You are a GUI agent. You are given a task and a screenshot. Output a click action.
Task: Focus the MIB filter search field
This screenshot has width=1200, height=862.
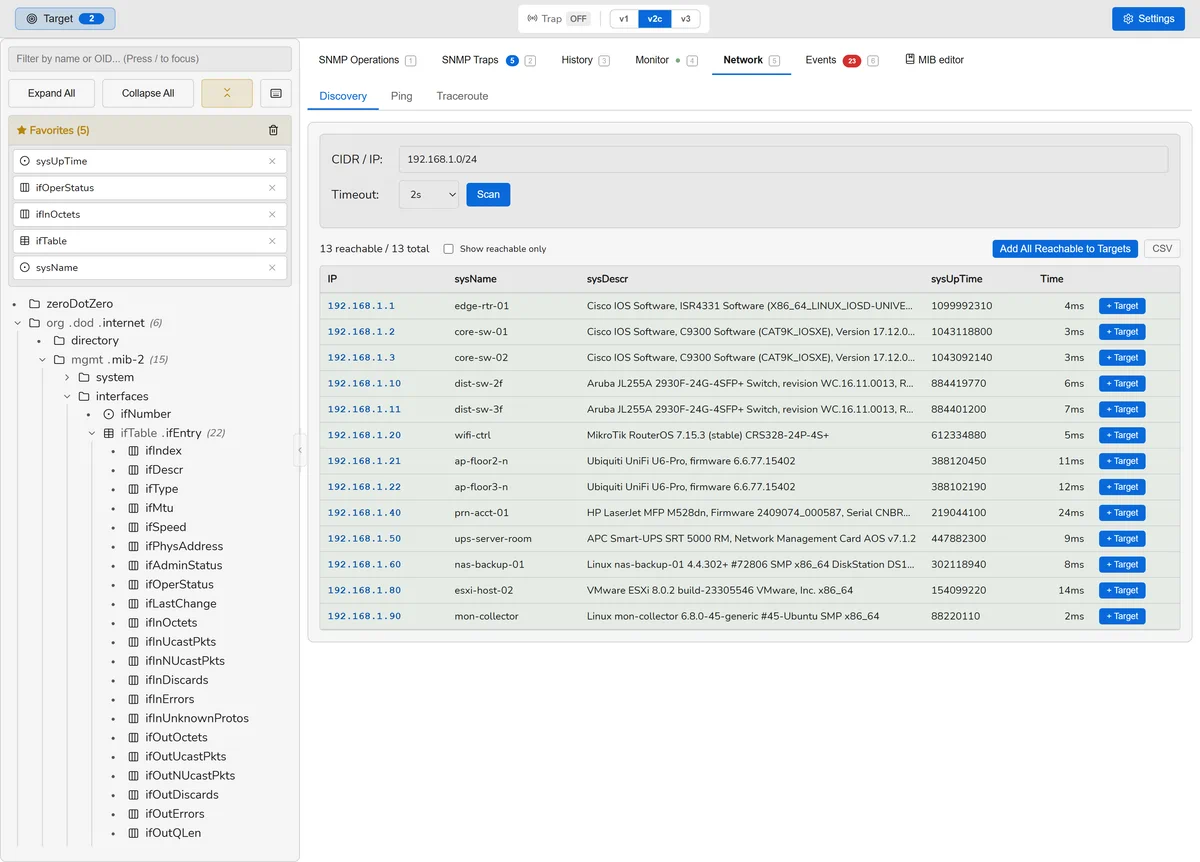pyautogui.click(x=150, y=59)
